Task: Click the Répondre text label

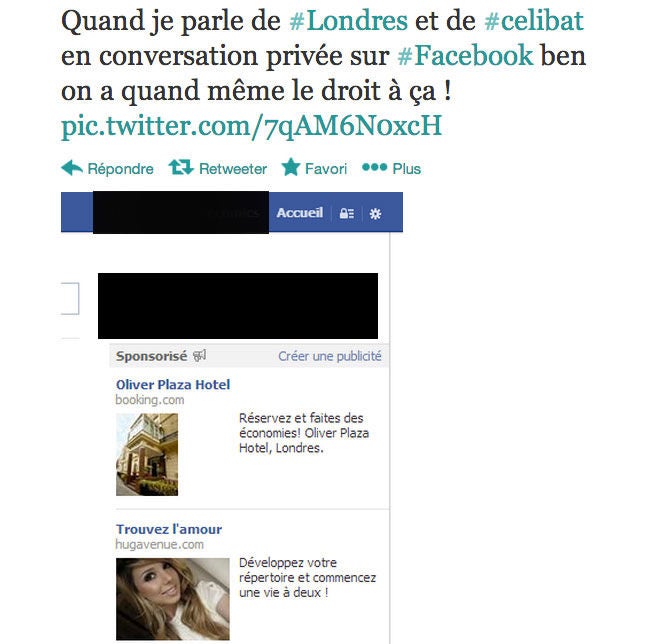Action: pyautogui.click(x=121, y=168)
